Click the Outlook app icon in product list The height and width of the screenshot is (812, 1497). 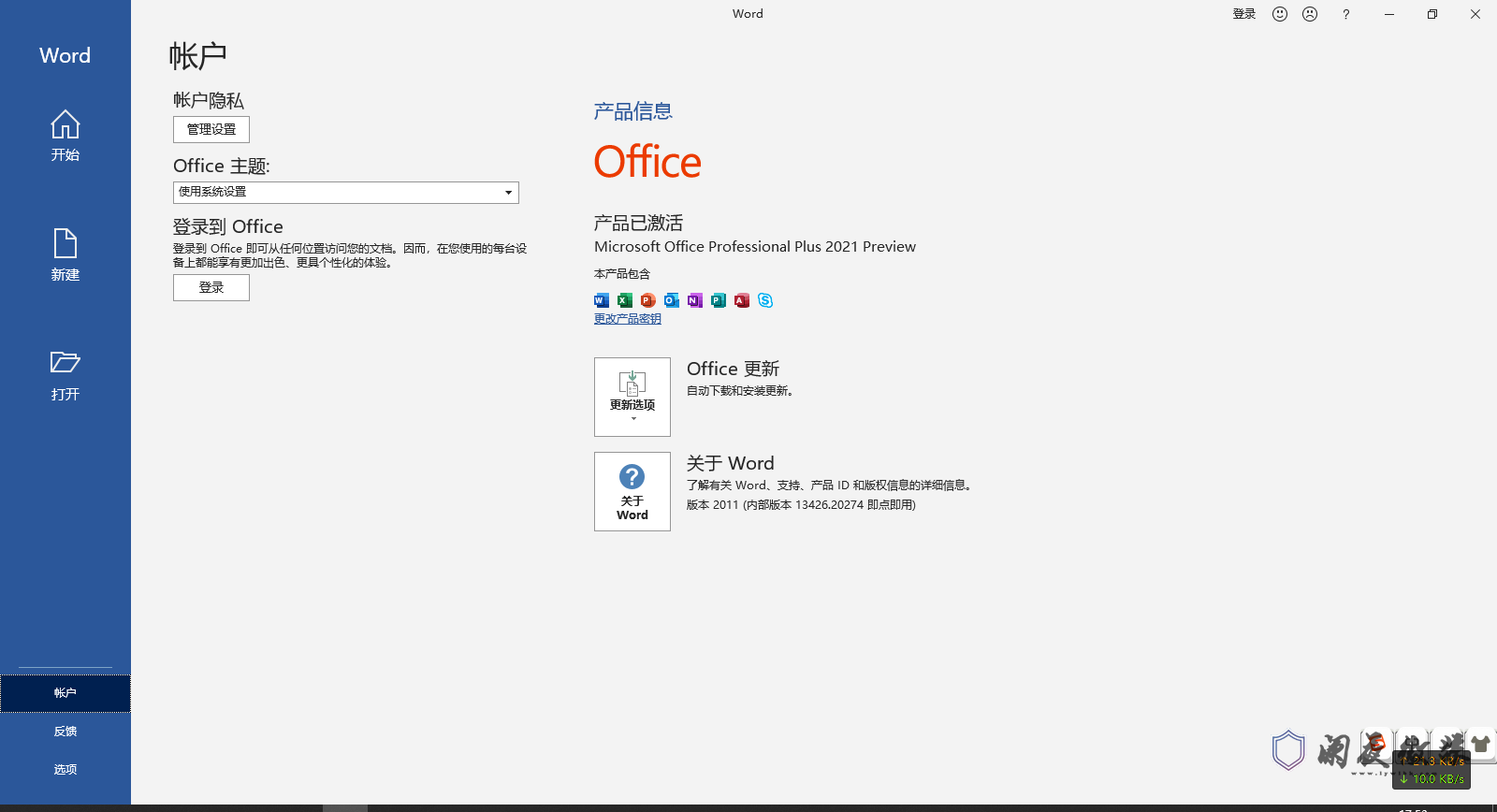point(672,300)
